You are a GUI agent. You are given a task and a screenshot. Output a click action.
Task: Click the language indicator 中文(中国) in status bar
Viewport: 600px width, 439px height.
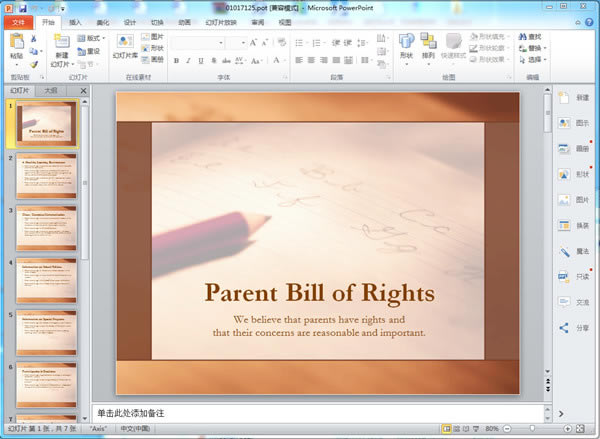135,429
